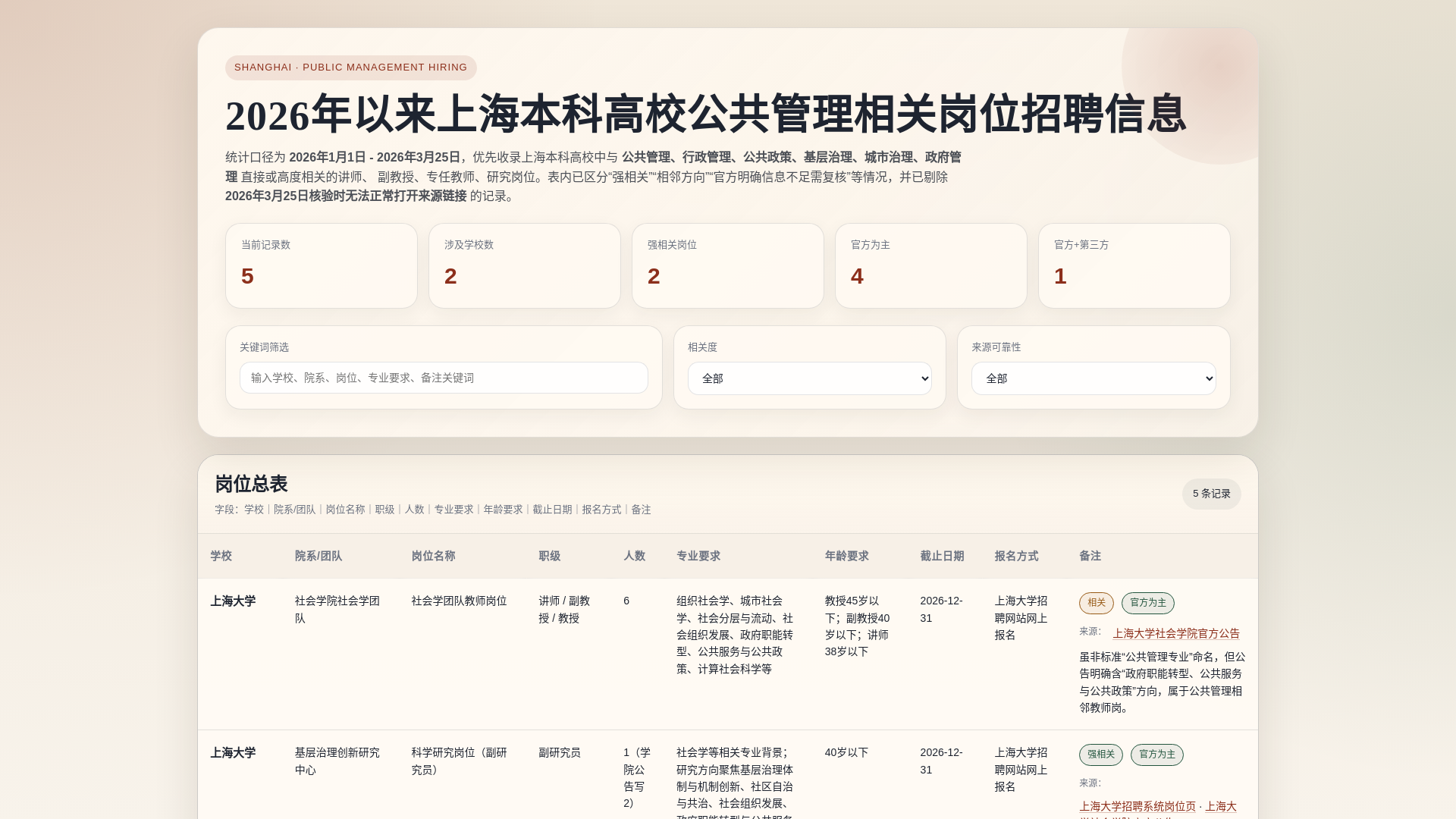Click the 官方为主 tag for 社会学团队教师岗位
Screen dimensions: 1456x819
click(x=1148, y=603)
